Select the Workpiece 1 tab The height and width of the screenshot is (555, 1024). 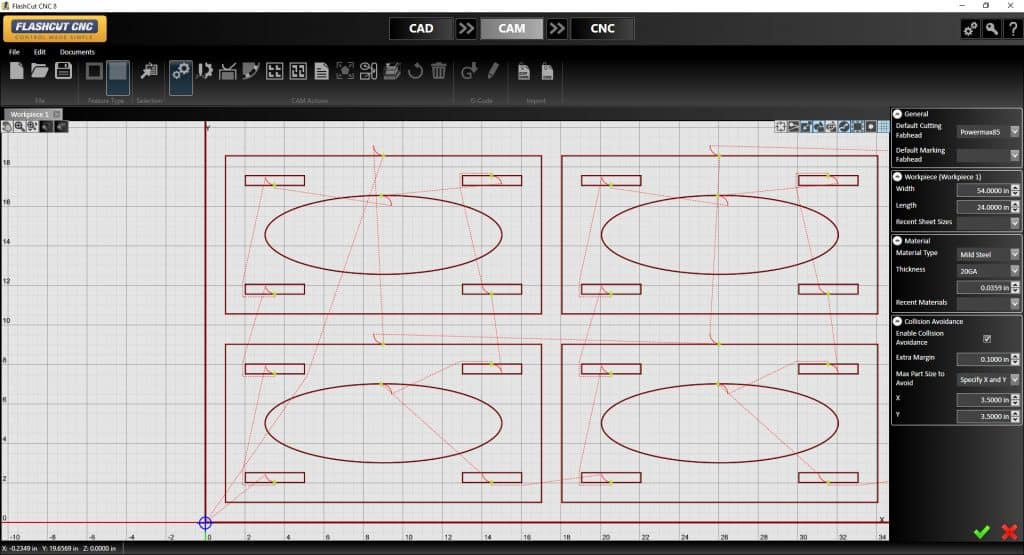pyautogui.click(x=28, y=114)
